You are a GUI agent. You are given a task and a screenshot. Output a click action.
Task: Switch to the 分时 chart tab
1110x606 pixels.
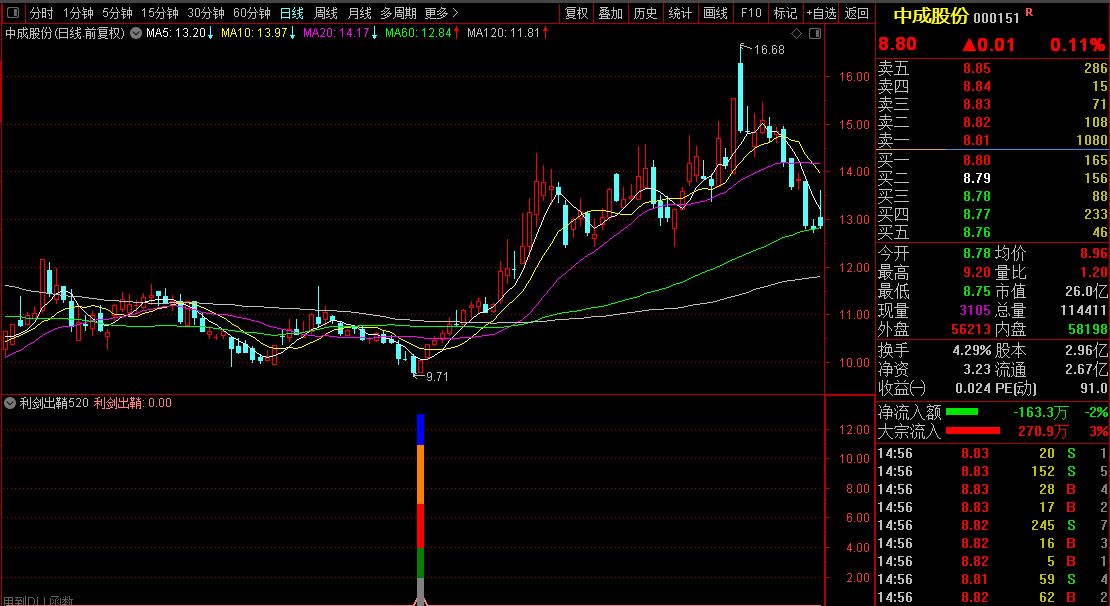point(41,13)
